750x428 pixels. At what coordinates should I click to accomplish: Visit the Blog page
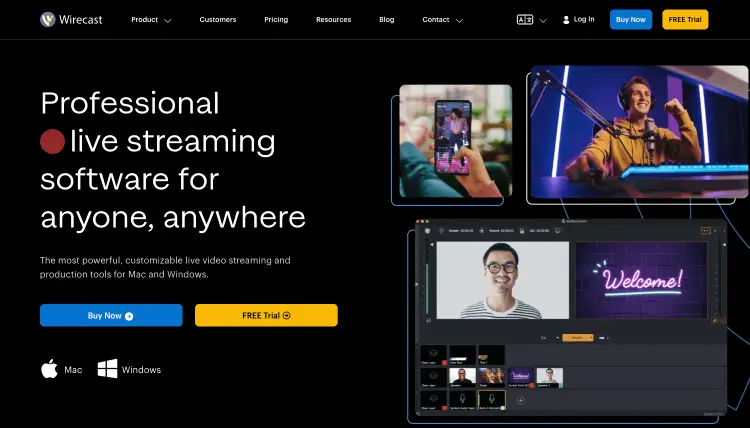click(386, 20)
